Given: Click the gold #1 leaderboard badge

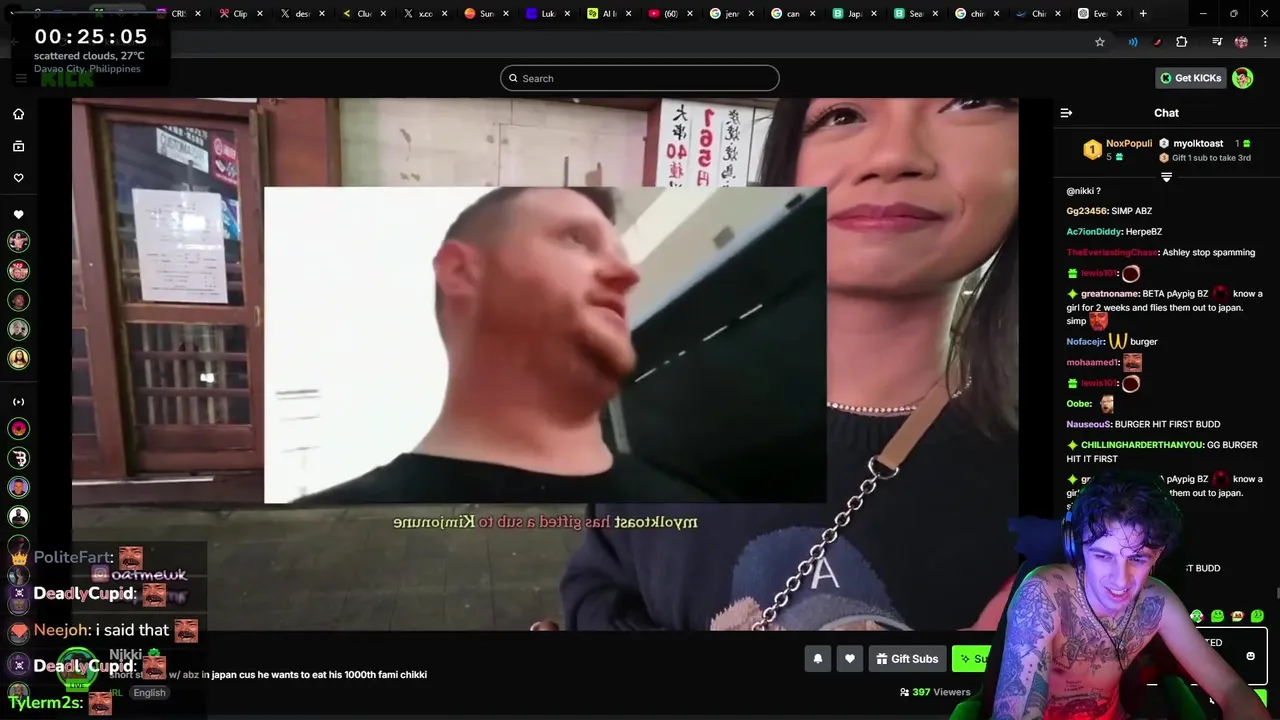Looking at the screenshot, I should pyautogui.click(x=1092, y=150).
